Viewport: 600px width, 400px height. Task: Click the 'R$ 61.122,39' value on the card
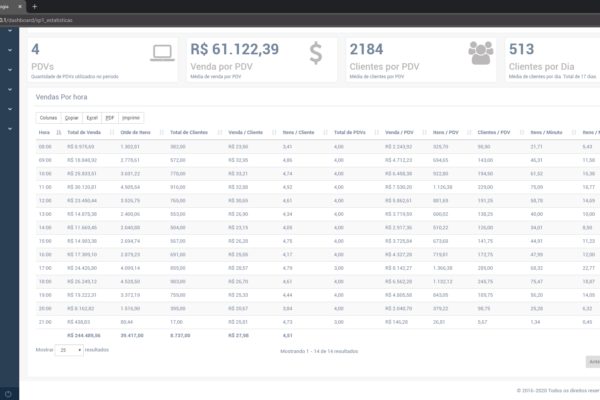pos(235,49)
